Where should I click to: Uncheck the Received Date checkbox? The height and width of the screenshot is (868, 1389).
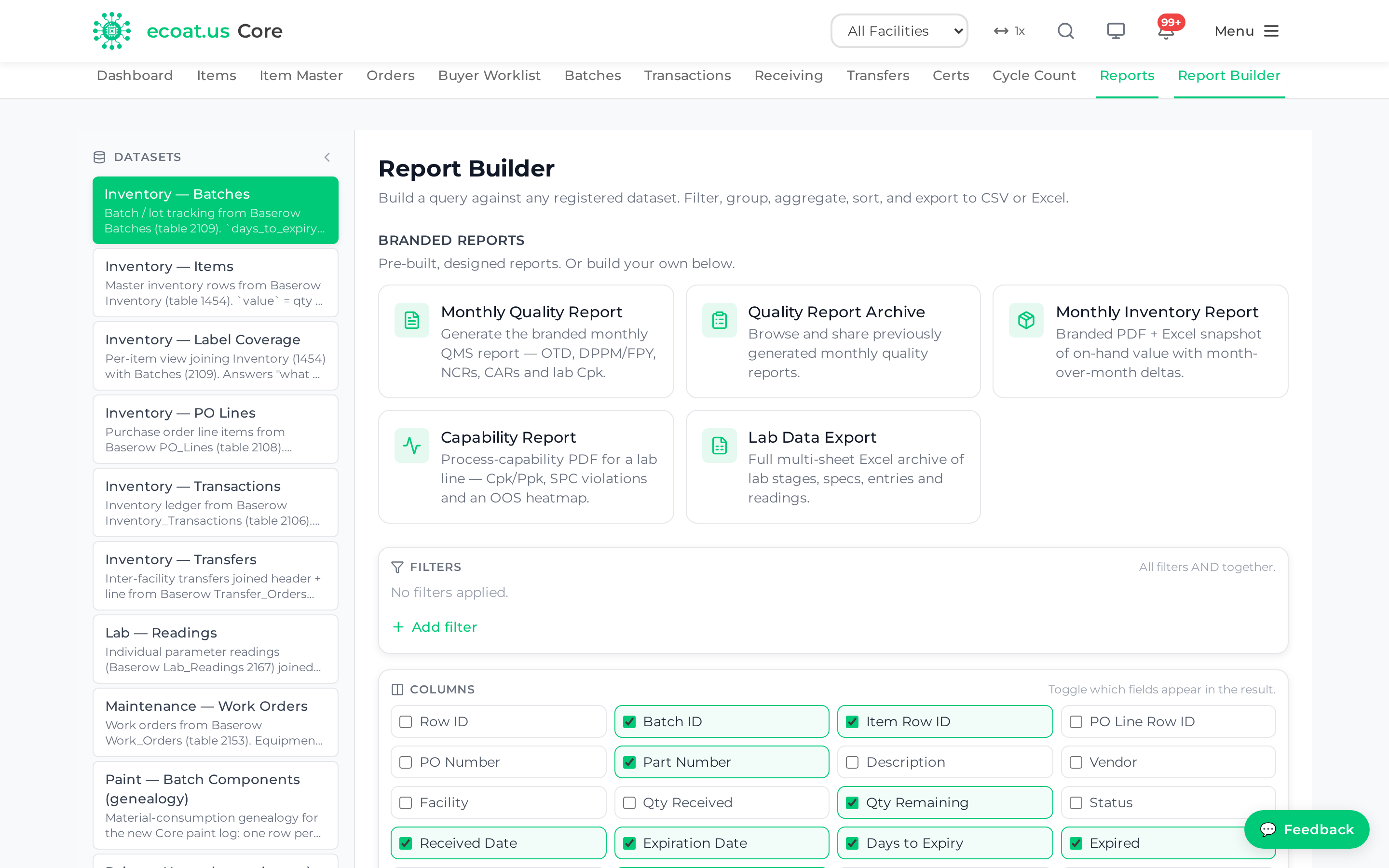coord(406,843)
